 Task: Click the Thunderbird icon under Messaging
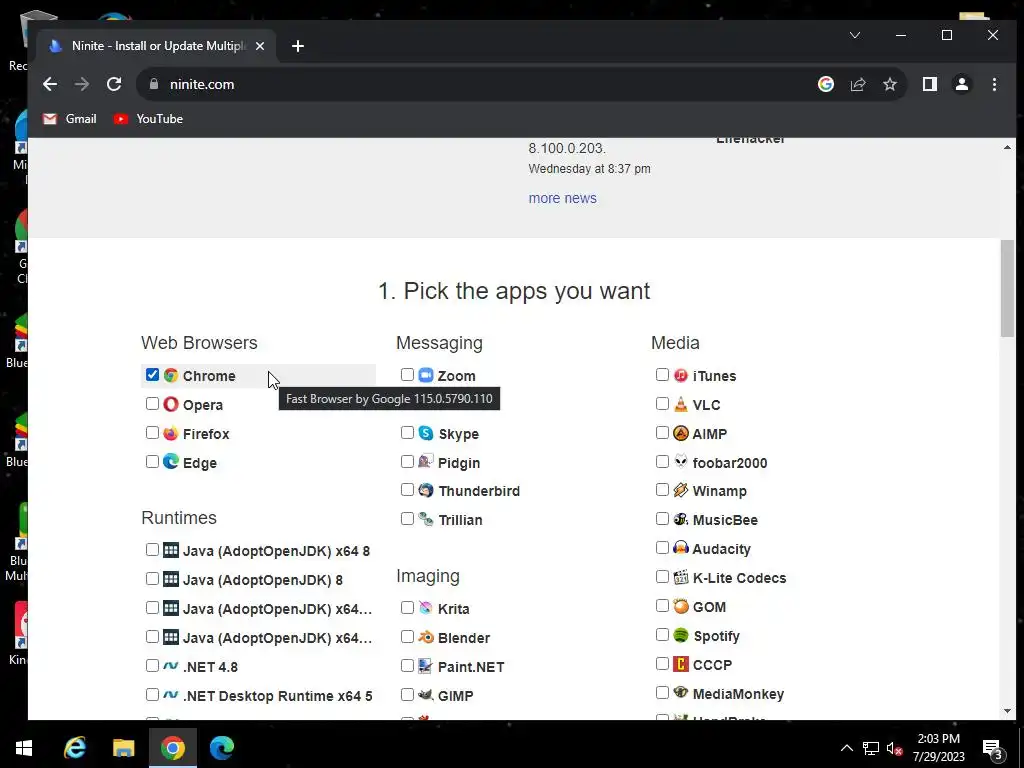(426, 490)
